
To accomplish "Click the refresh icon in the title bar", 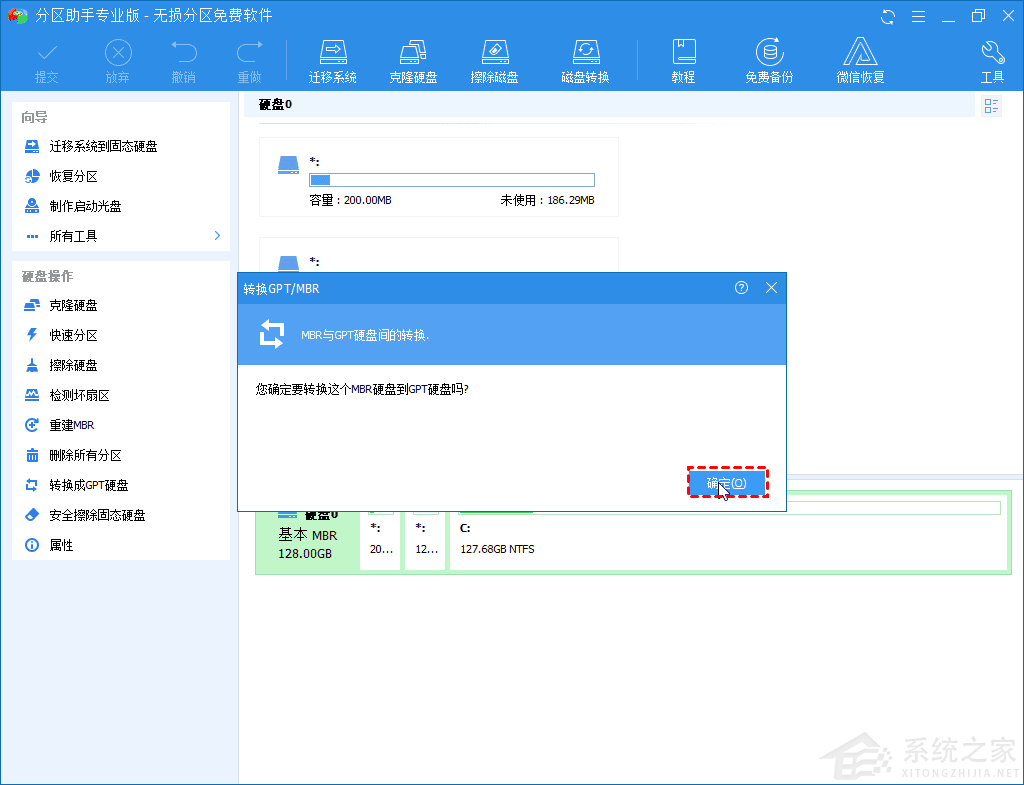I will [888, 16].
